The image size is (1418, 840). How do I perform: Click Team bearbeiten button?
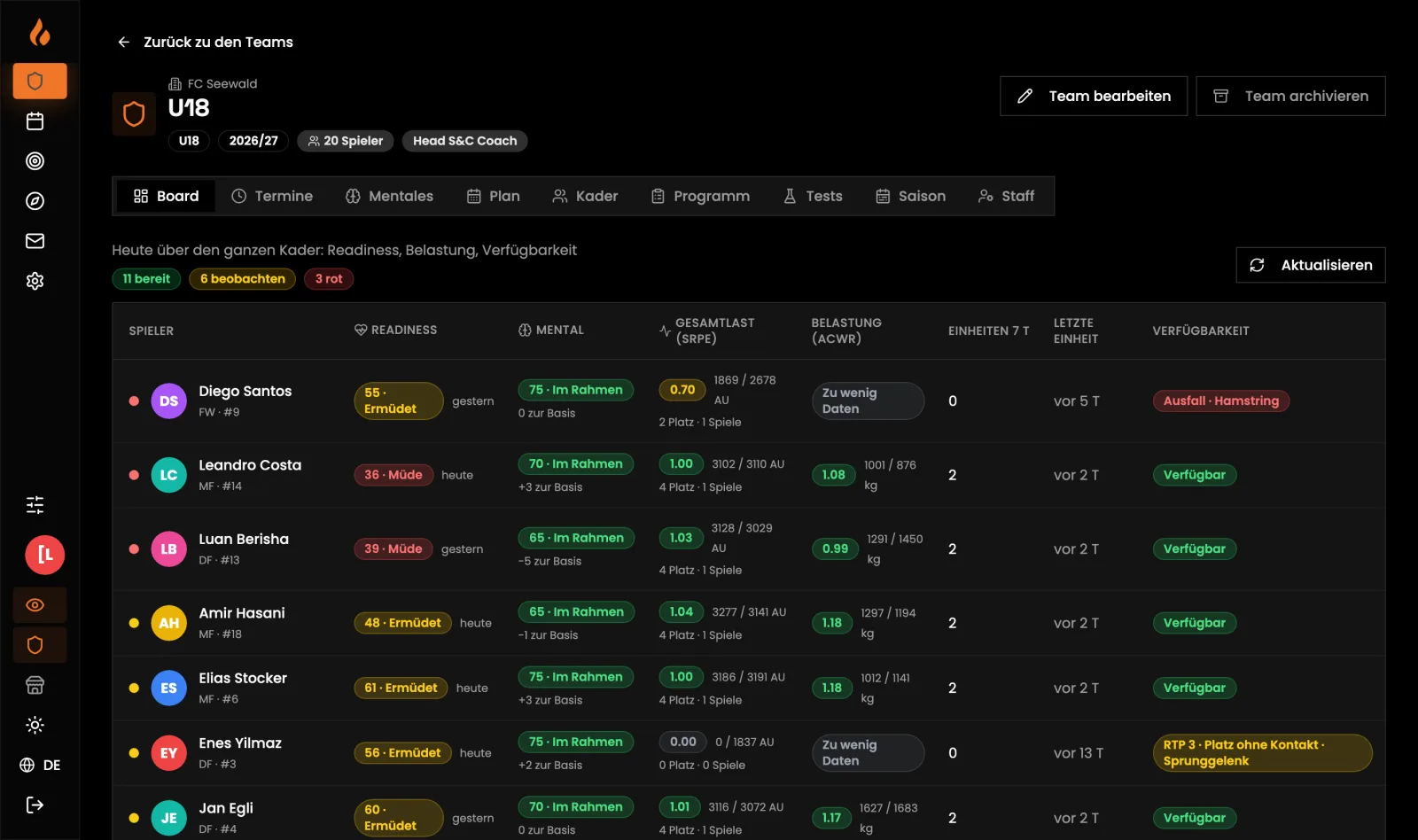click(x=1094, y=96)
